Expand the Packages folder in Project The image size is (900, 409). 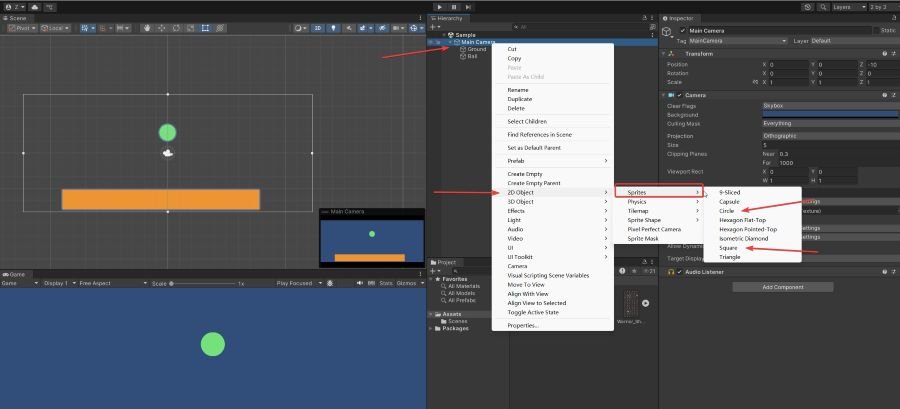pos(431,329)
